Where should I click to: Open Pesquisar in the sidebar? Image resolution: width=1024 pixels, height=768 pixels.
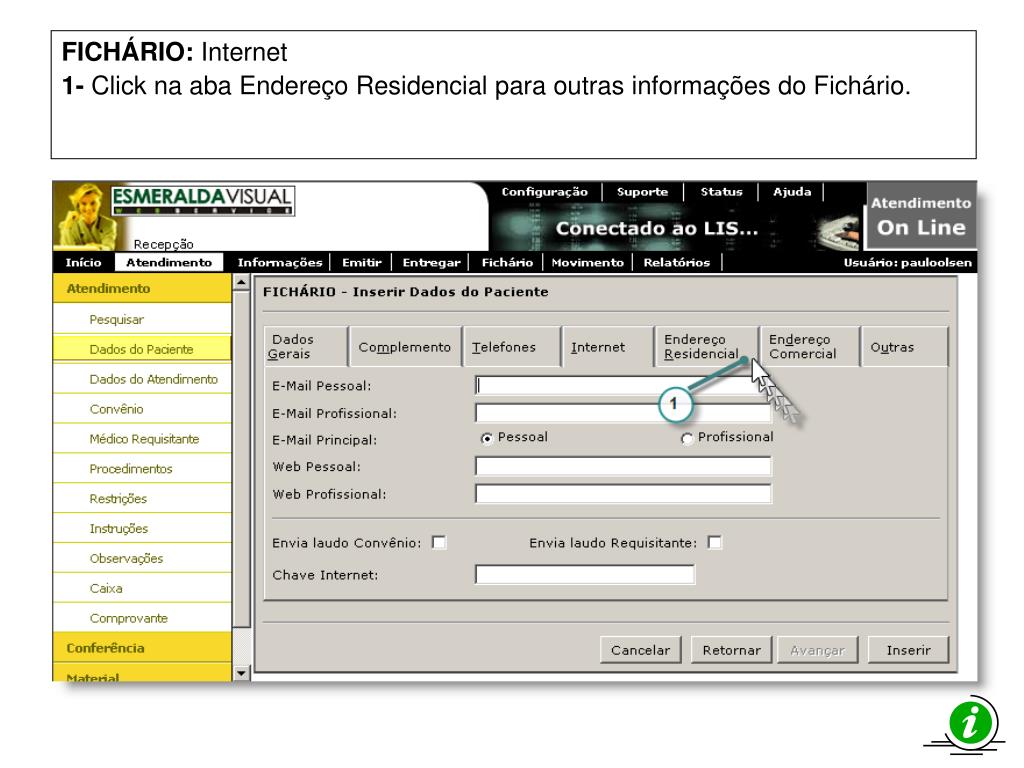coord(142,319)
